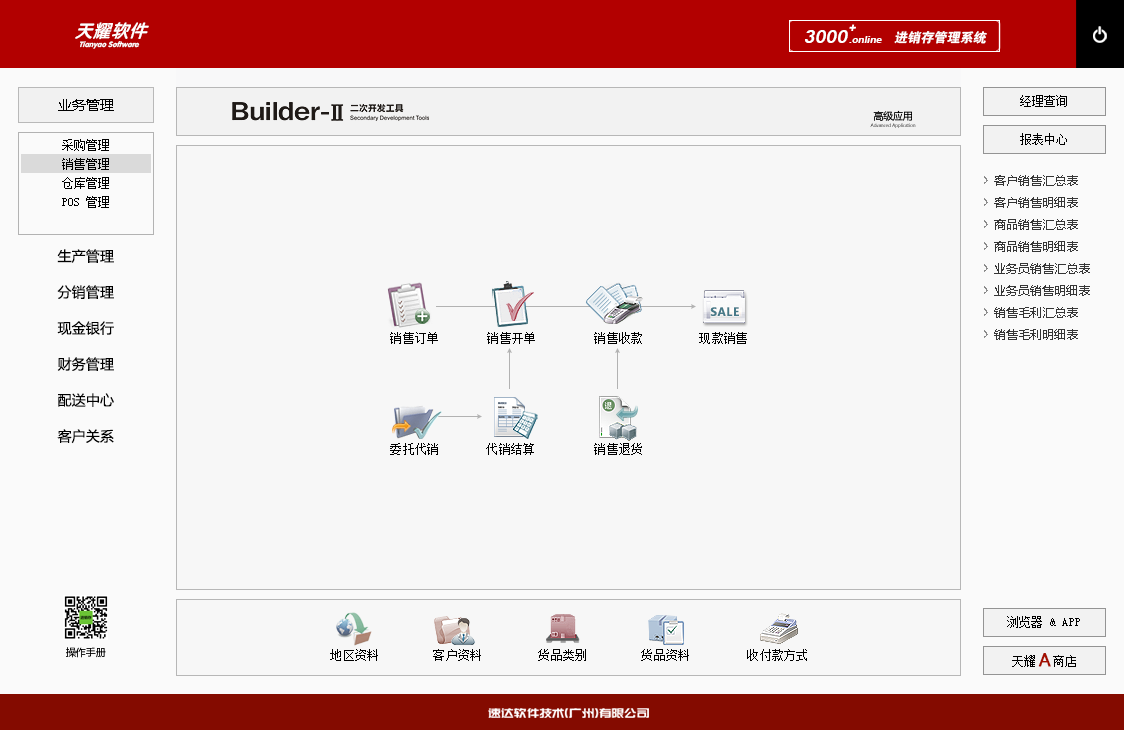
Task: Click the 代销结算 settlement icon
Action: pyautogui.click(x=512, y=418)
